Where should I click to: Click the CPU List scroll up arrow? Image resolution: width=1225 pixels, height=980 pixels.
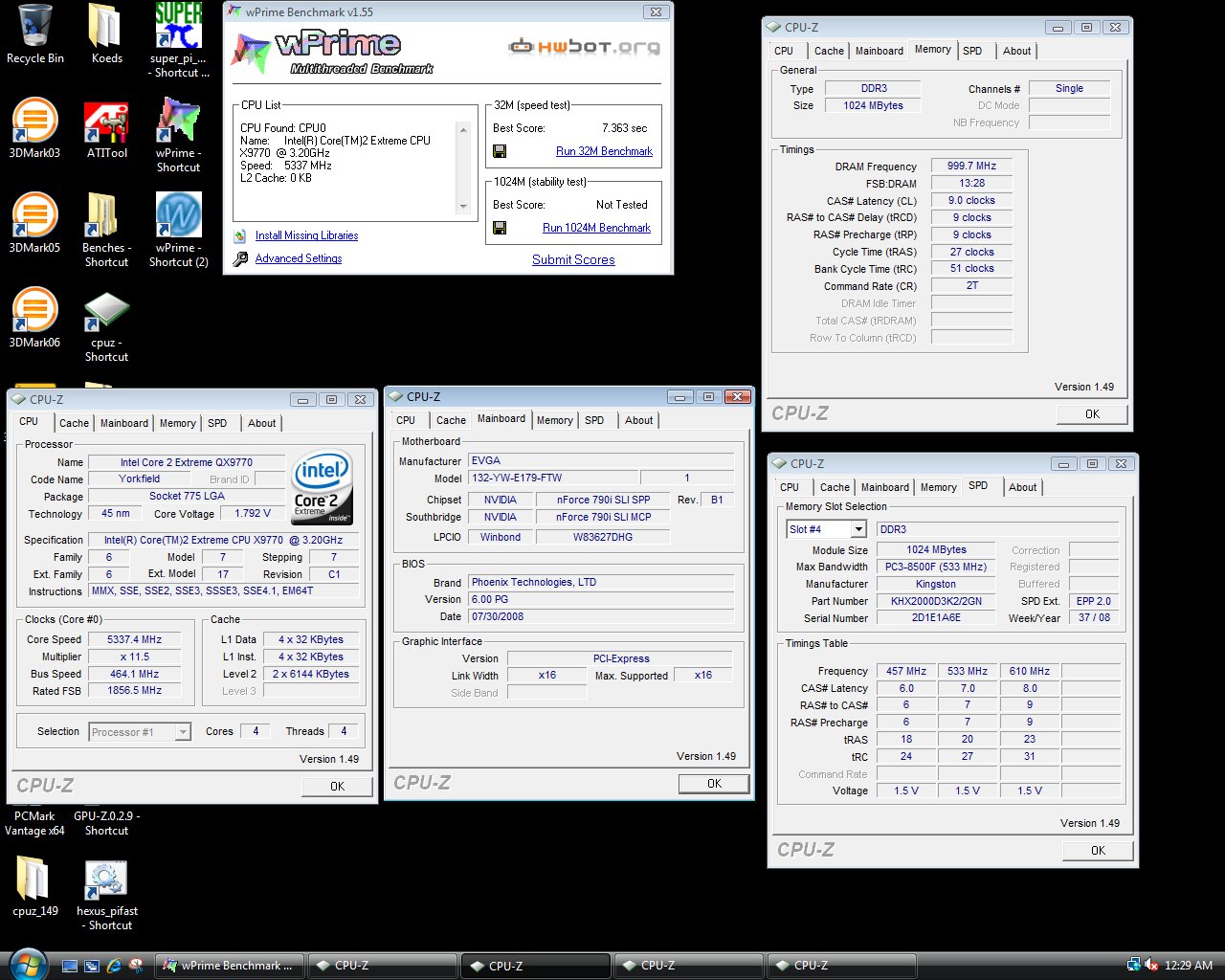click(x=463, y=130)
